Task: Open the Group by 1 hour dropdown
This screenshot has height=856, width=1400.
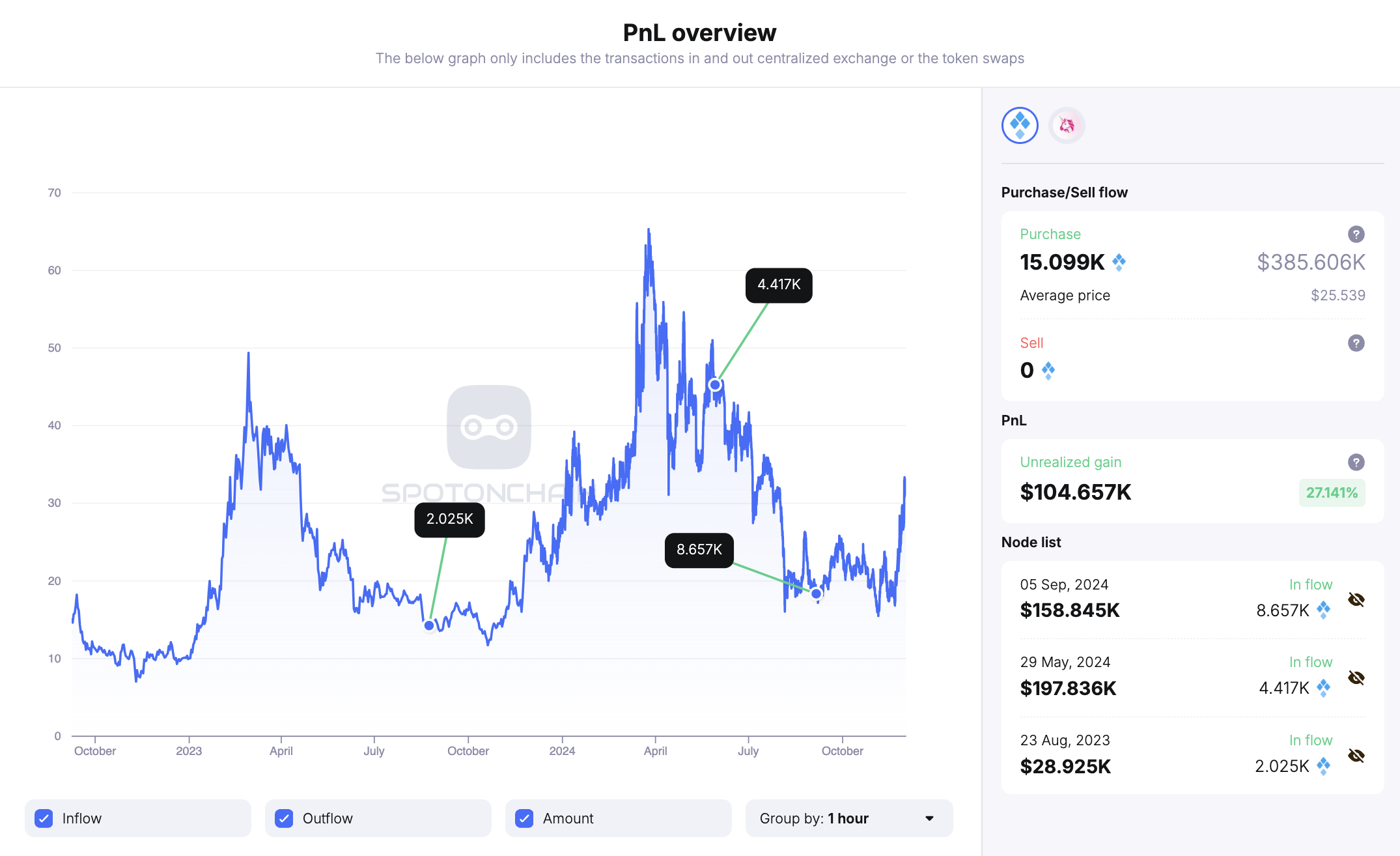Action: coord(848,818)
